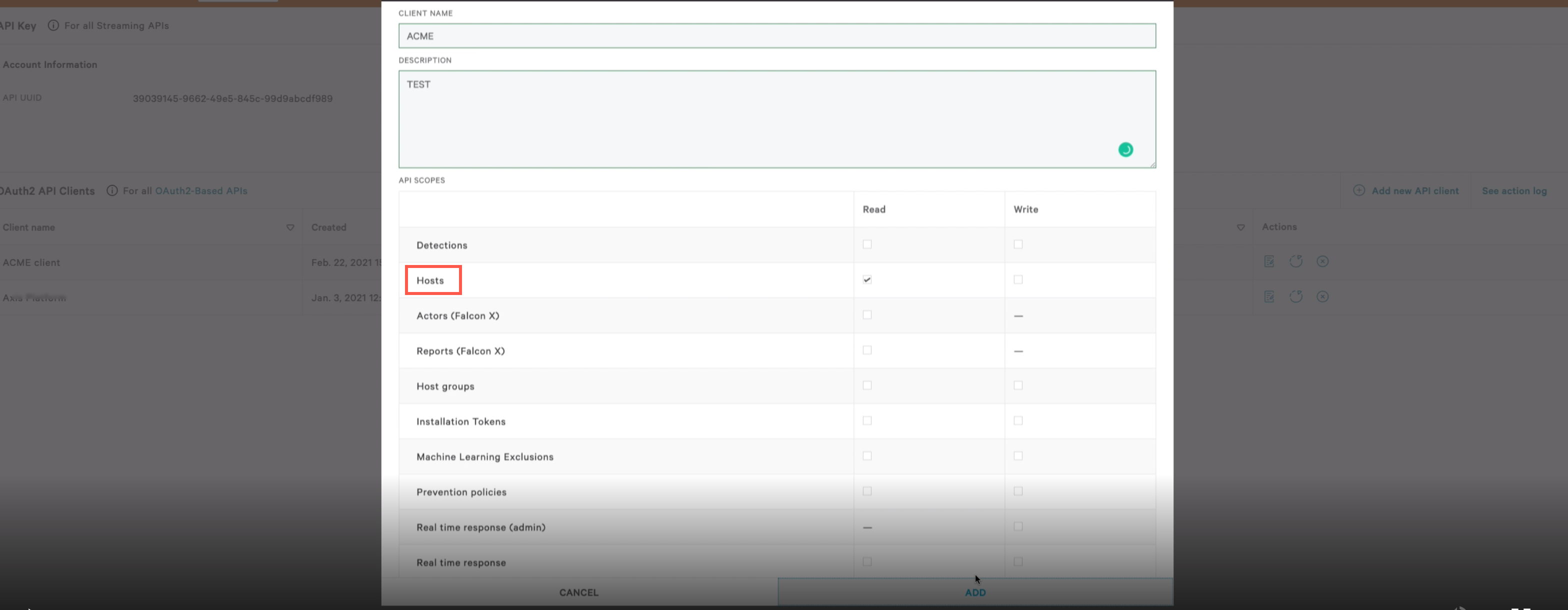Tick Installation Tokens Write checkbox
The width and height of the screenshot is (1568, 610).
point(1017,421)
